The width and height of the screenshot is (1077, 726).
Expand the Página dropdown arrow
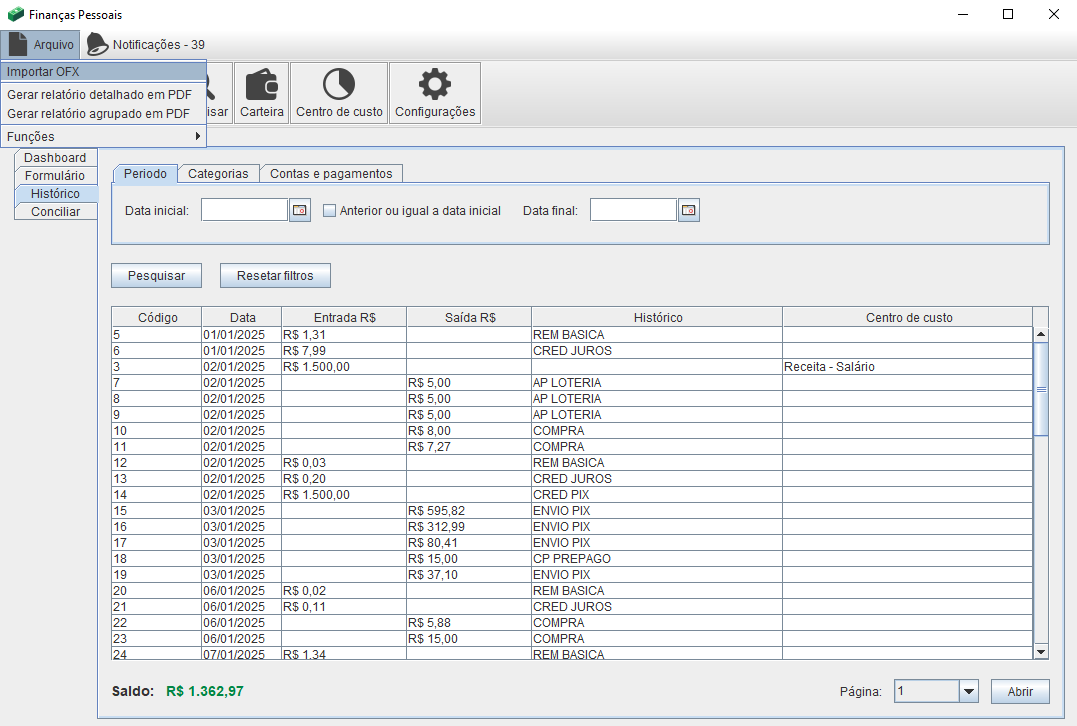click(x=968, y=691)
